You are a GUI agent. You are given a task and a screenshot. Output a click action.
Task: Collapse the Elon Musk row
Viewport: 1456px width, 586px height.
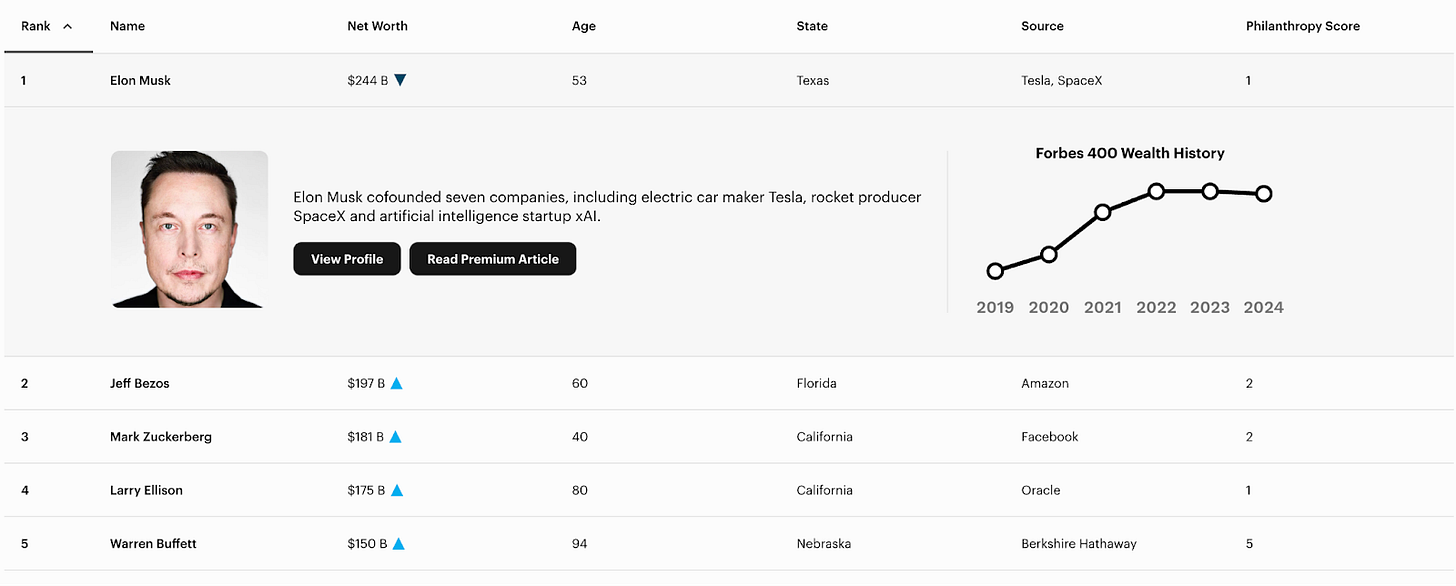tap(140, 80)
